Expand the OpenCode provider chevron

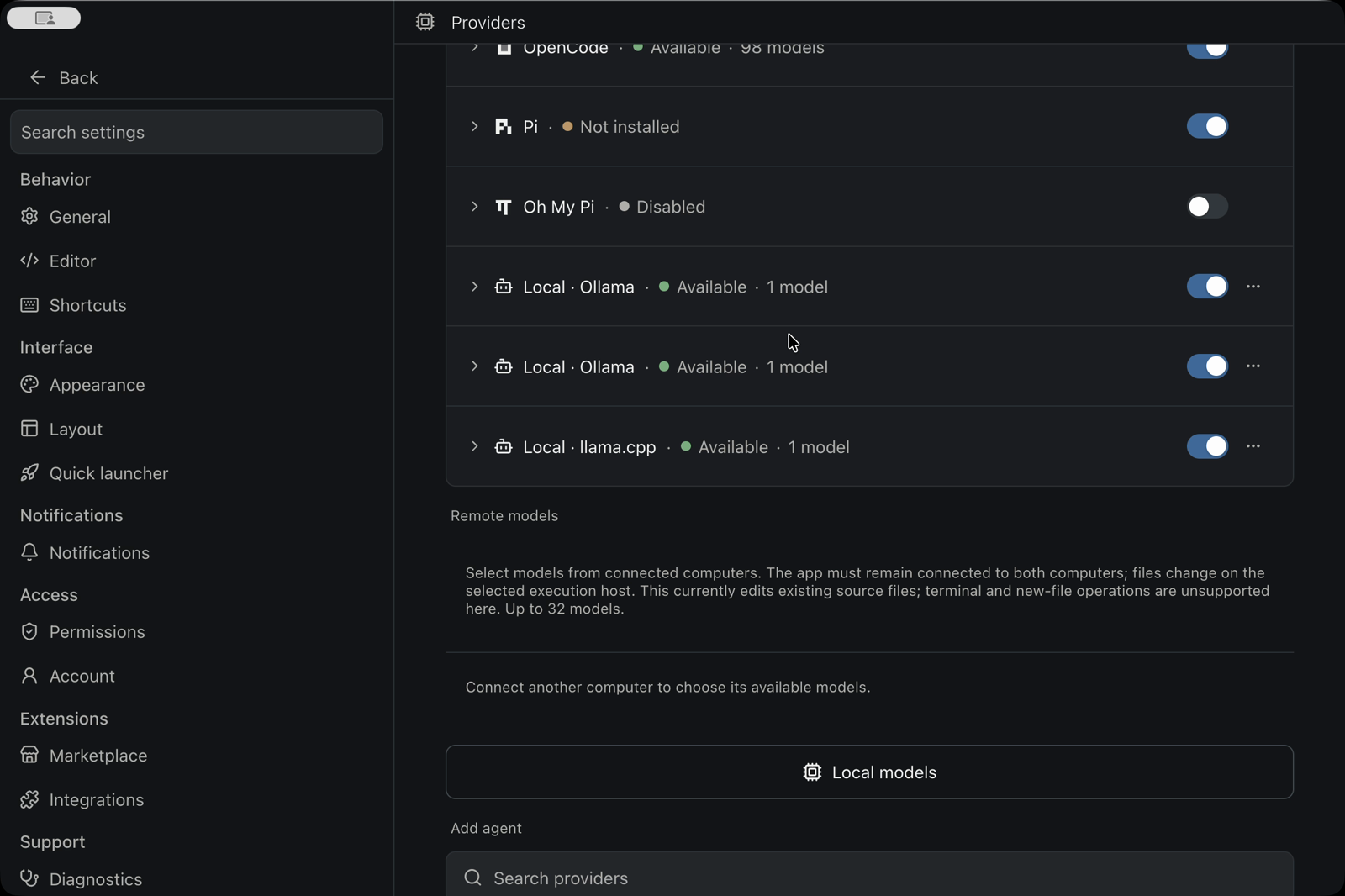click(x=475, y=49)
